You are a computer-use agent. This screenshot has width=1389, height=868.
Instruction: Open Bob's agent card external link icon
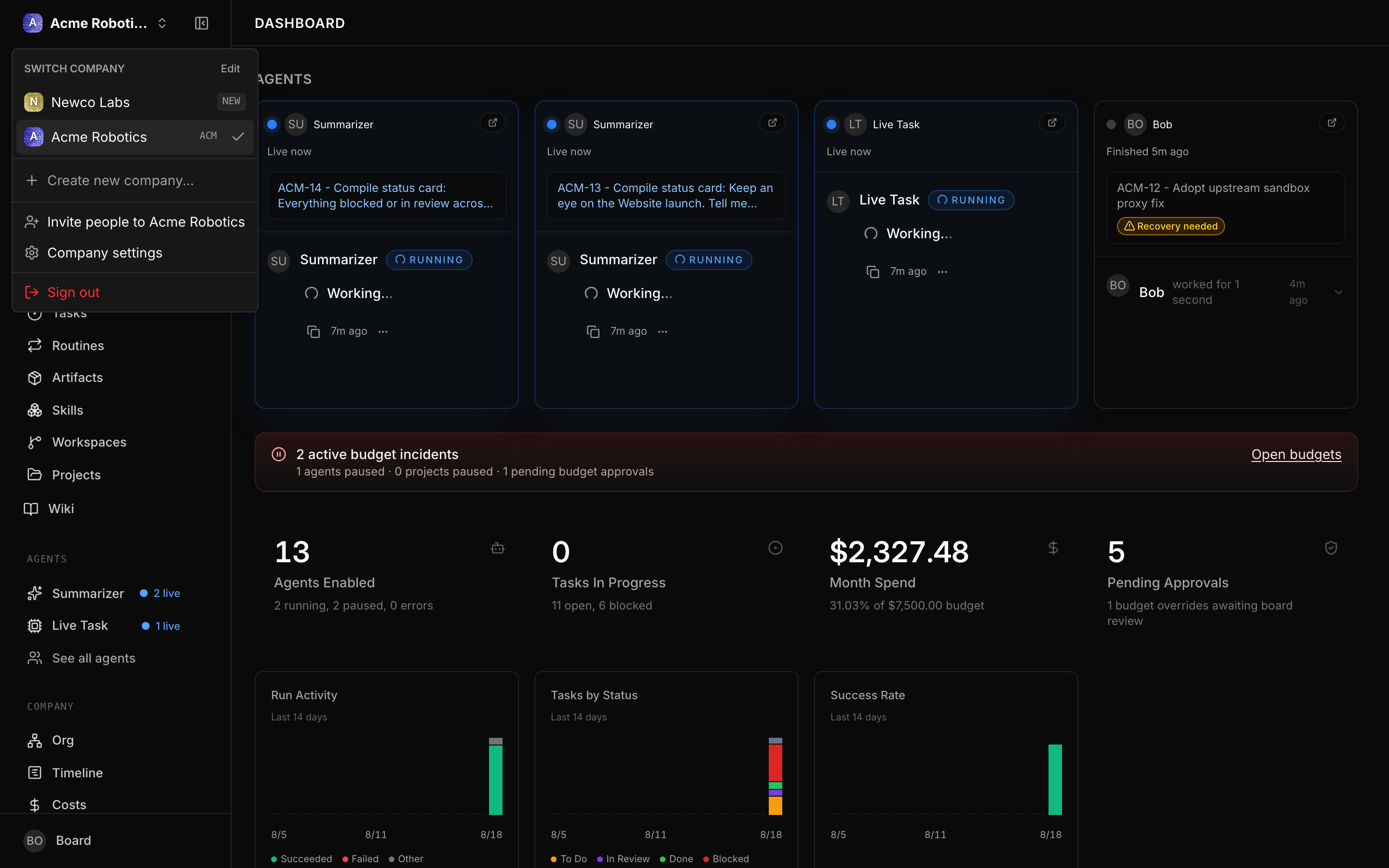point(1332,123)
